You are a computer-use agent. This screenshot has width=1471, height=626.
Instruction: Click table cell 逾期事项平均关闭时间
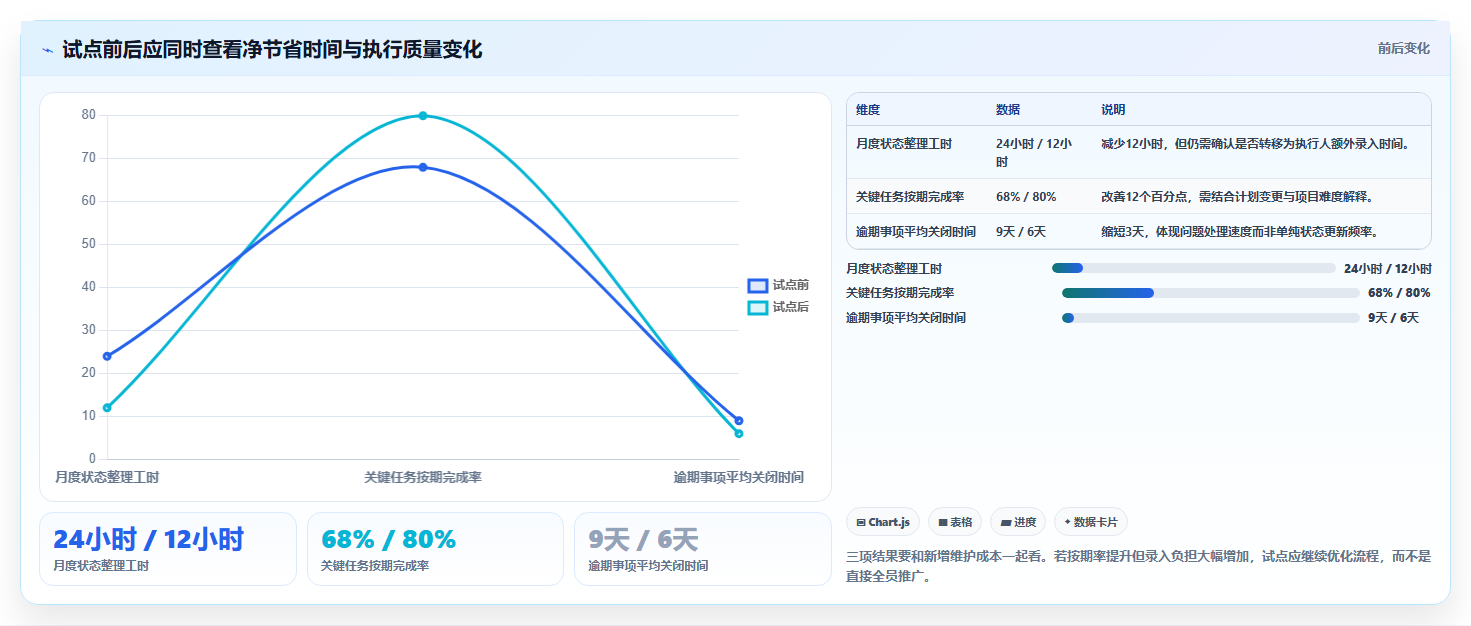pyautogui.click(x=916, y=232)
